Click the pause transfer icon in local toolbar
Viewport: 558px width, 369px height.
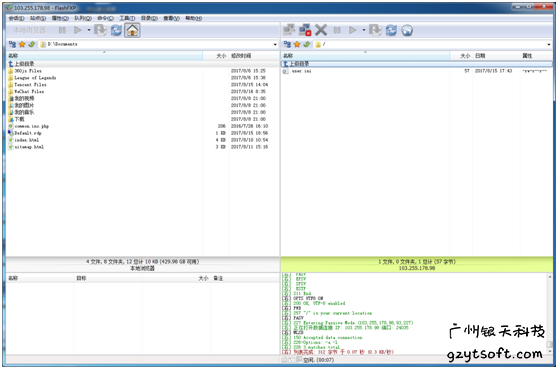(x=62, y=31)
